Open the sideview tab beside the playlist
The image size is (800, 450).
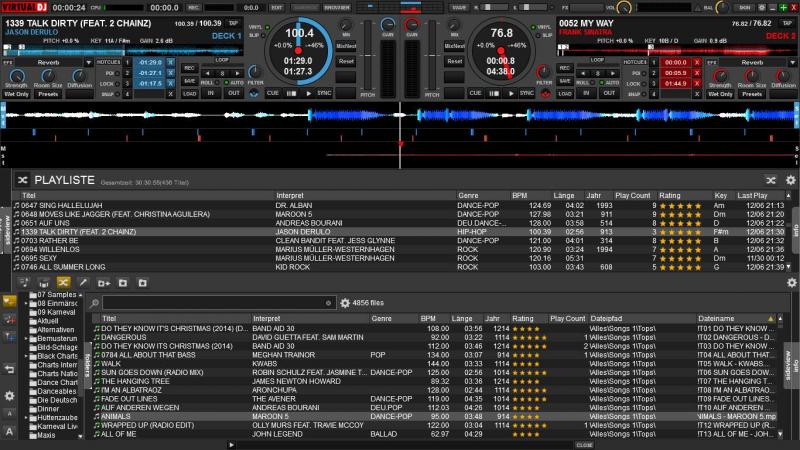coord(6,230)
